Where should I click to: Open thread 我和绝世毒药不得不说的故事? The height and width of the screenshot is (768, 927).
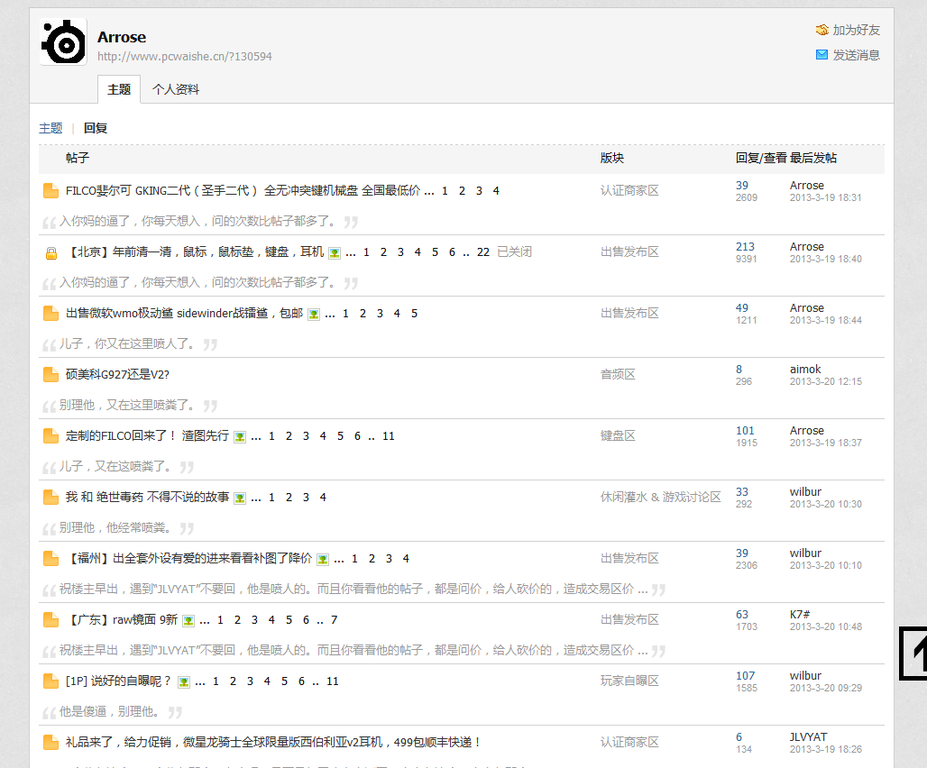click(x=147, y=497)
